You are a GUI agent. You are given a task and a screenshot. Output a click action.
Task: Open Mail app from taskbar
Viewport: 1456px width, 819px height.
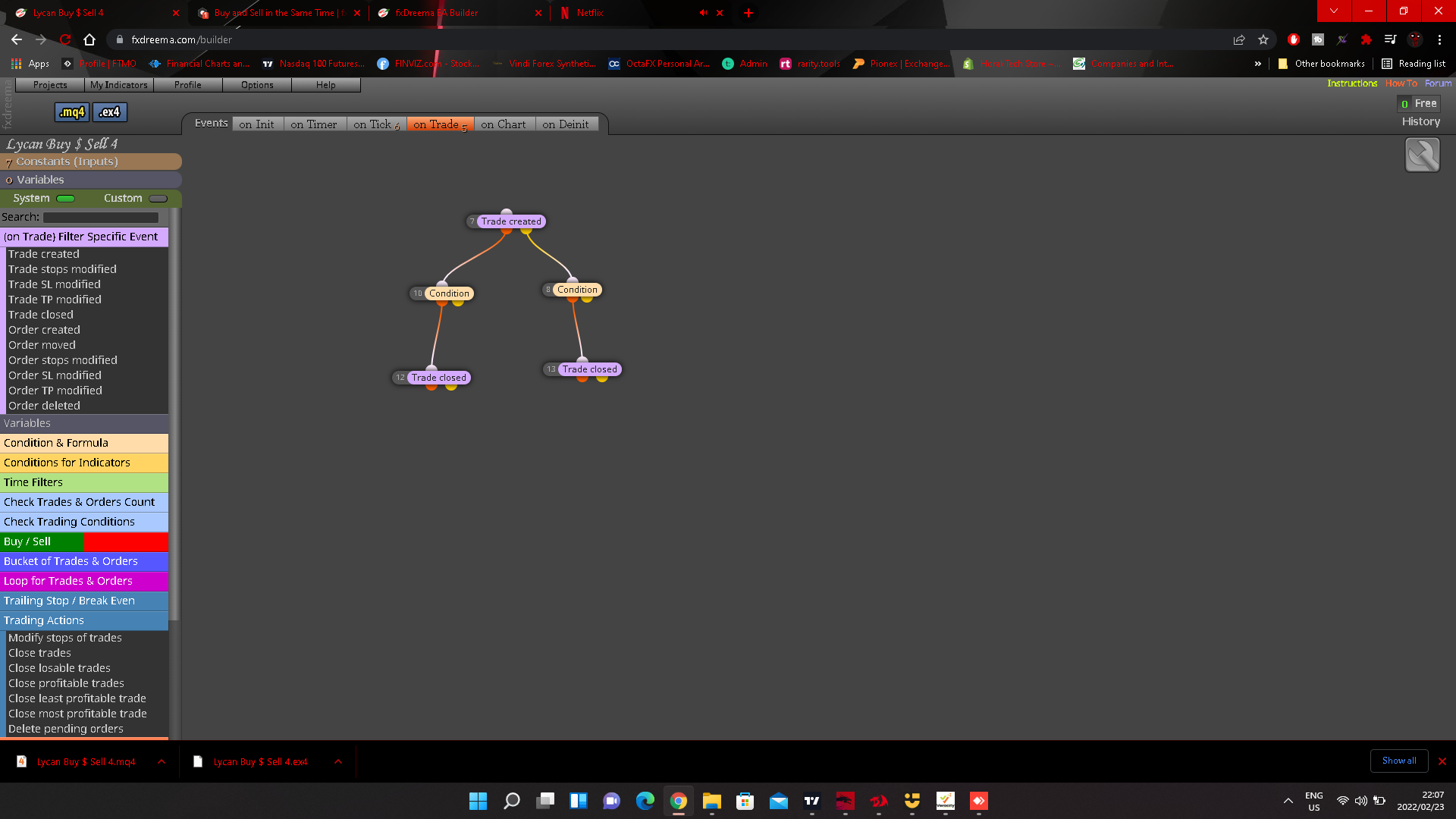(x=779, y=801)
